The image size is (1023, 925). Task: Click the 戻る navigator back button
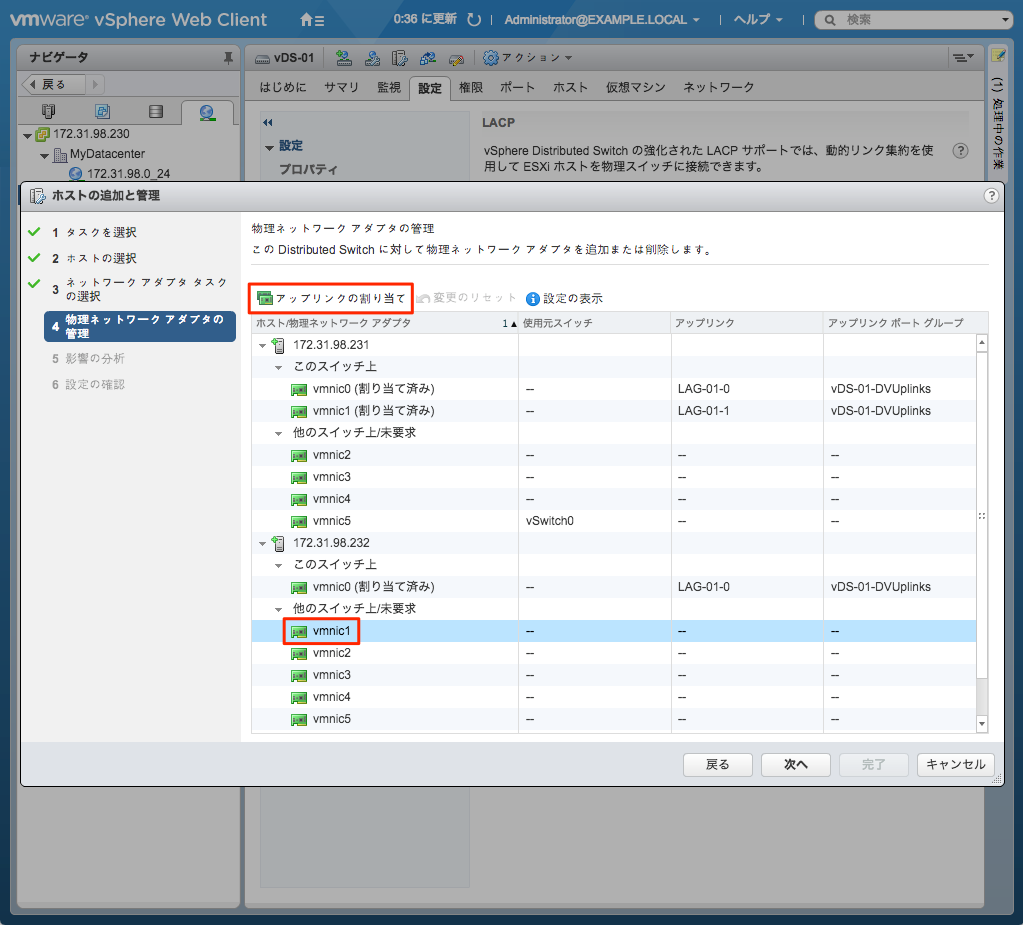pyautogui.click(x=53, y=84)
